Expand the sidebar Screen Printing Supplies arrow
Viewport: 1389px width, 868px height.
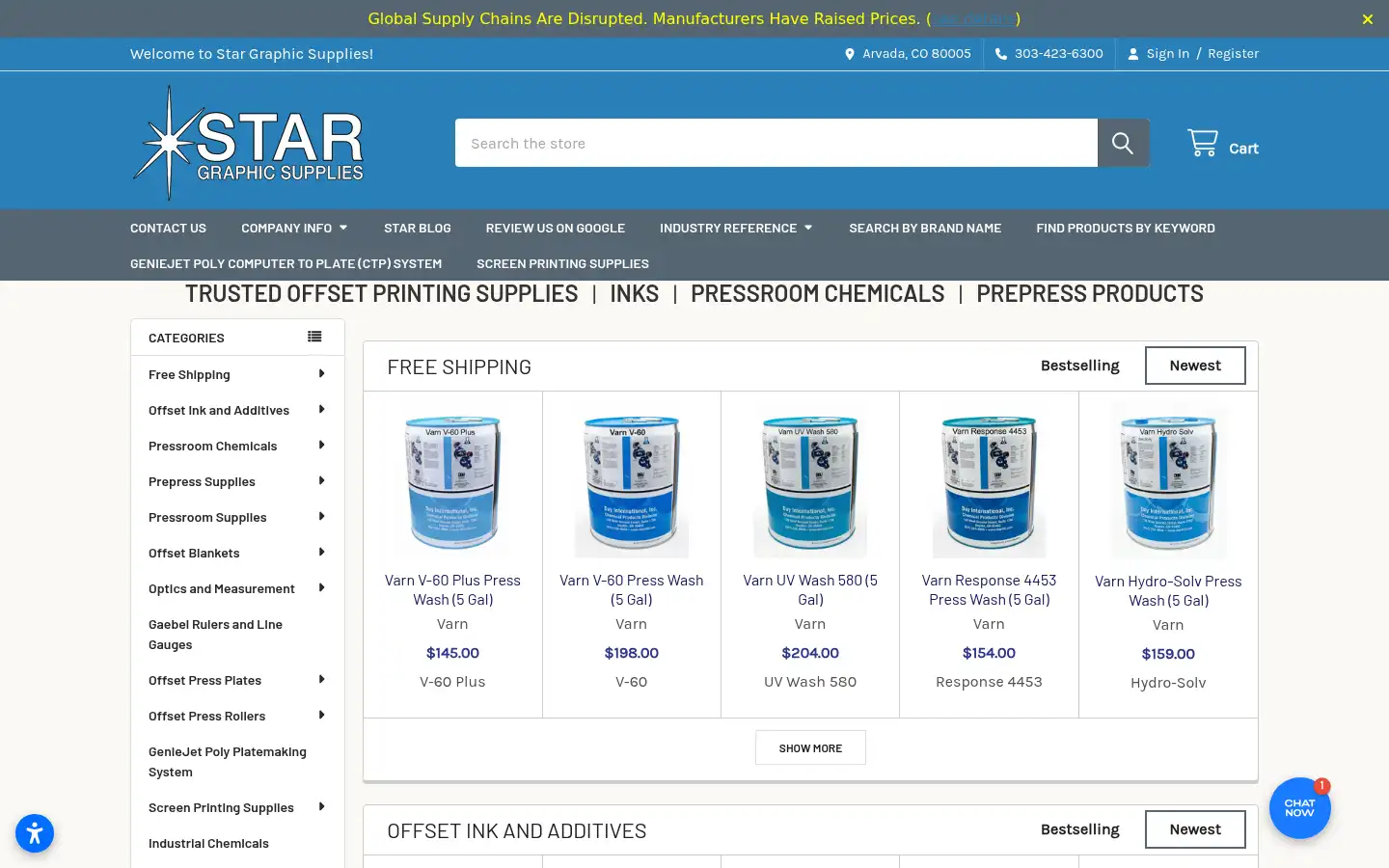point(321,807)
